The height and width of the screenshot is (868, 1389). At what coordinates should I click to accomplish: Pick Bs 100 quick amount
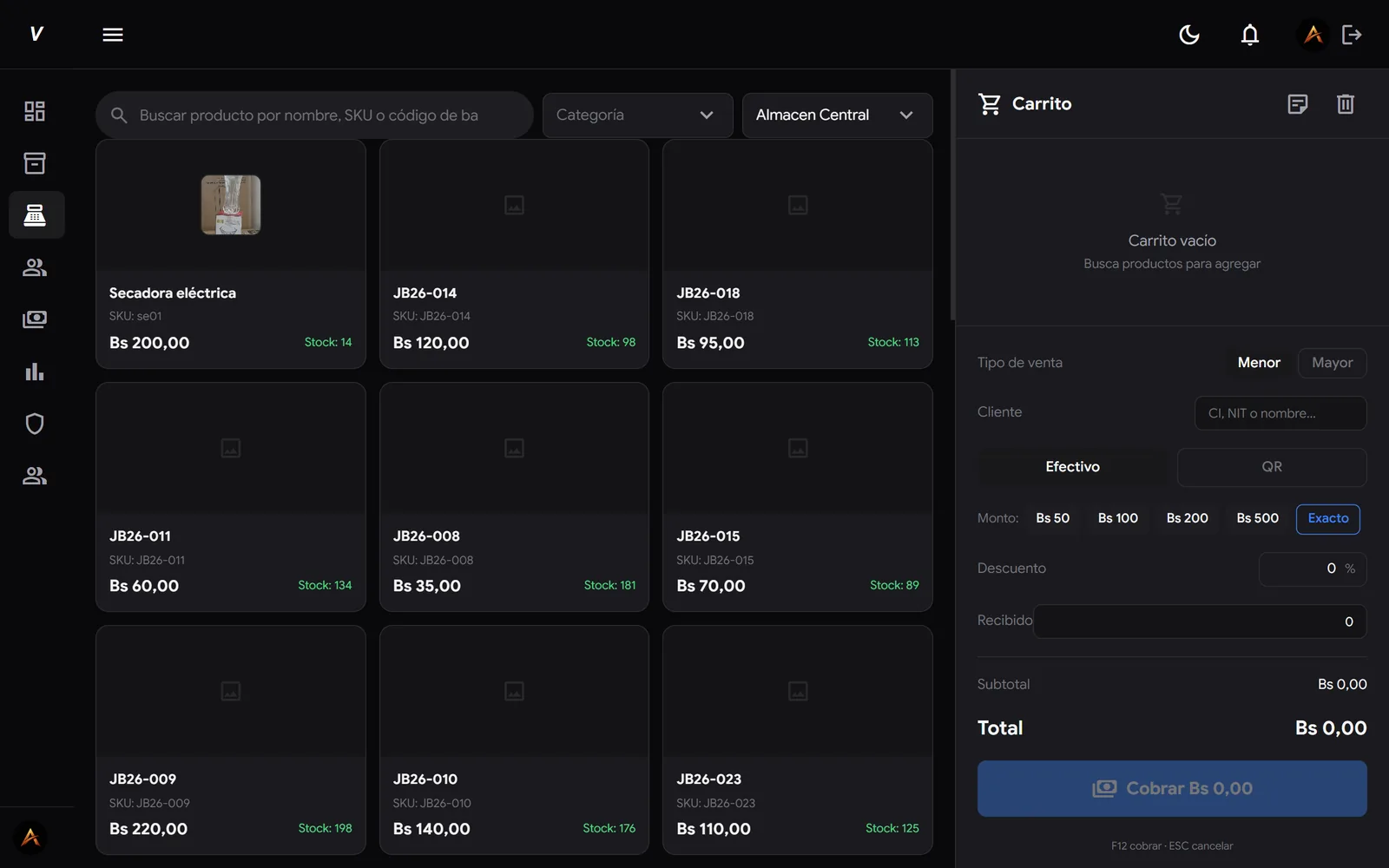tap(1118, 518)
